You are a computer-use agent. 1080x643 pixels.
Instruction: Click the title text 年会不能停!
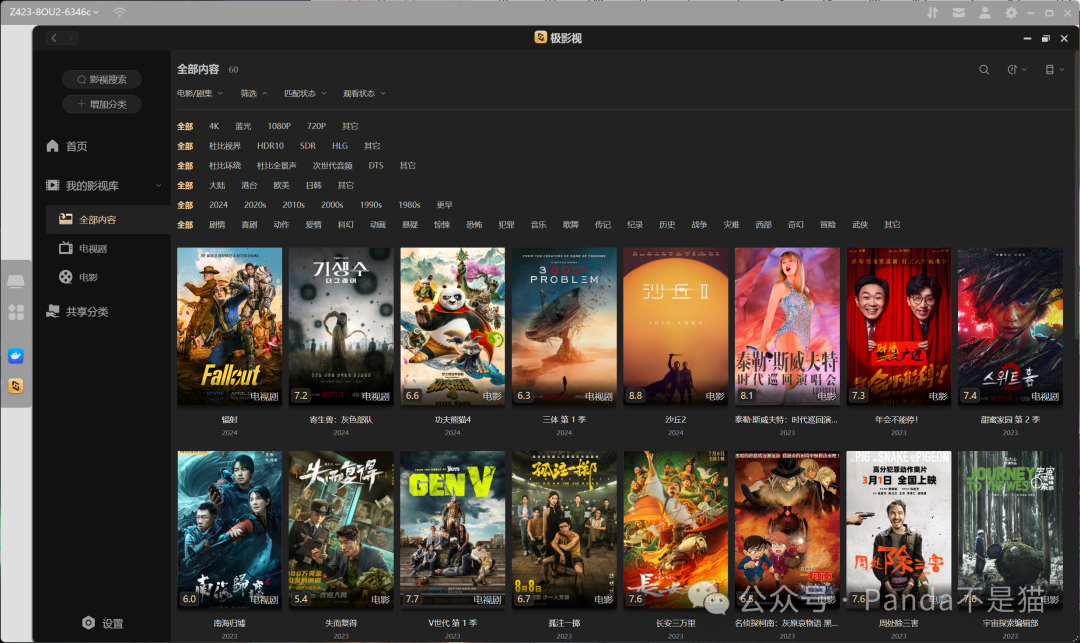click(x=899, y=419)
